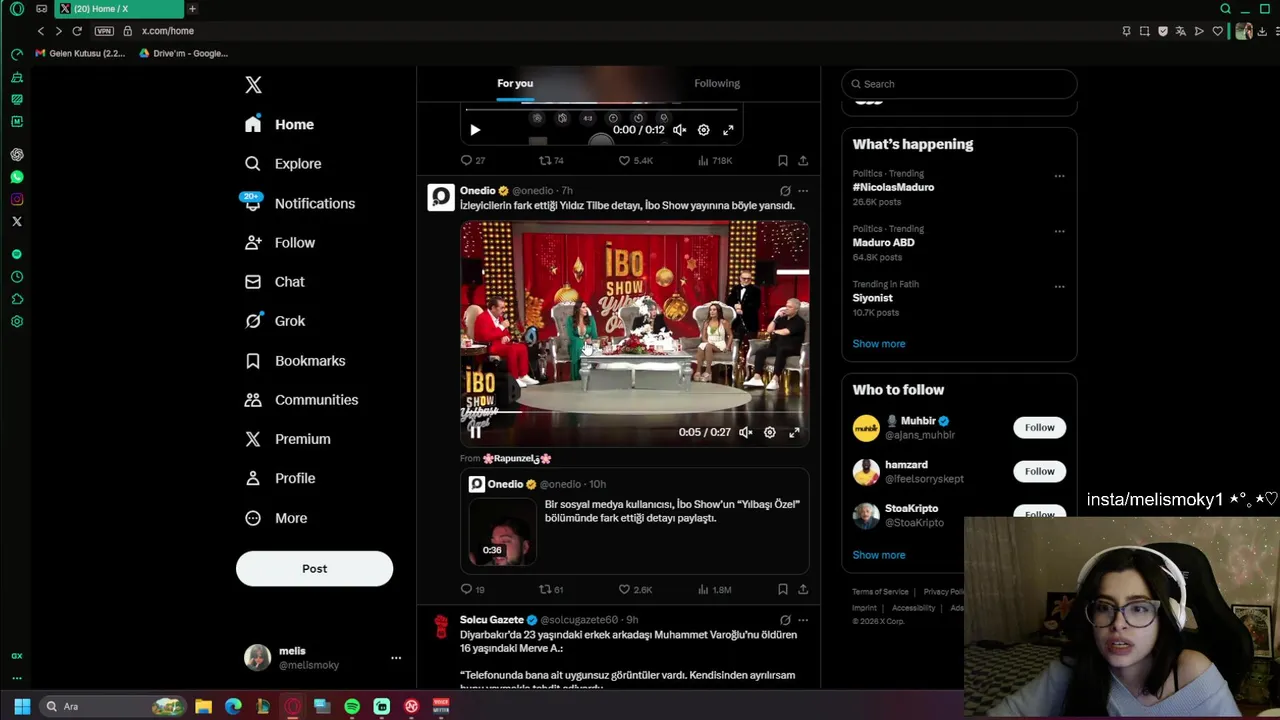This screenshot has height=720, width=1280.
Task: Pause the playing İbo Show video
Action: (476, 432)
